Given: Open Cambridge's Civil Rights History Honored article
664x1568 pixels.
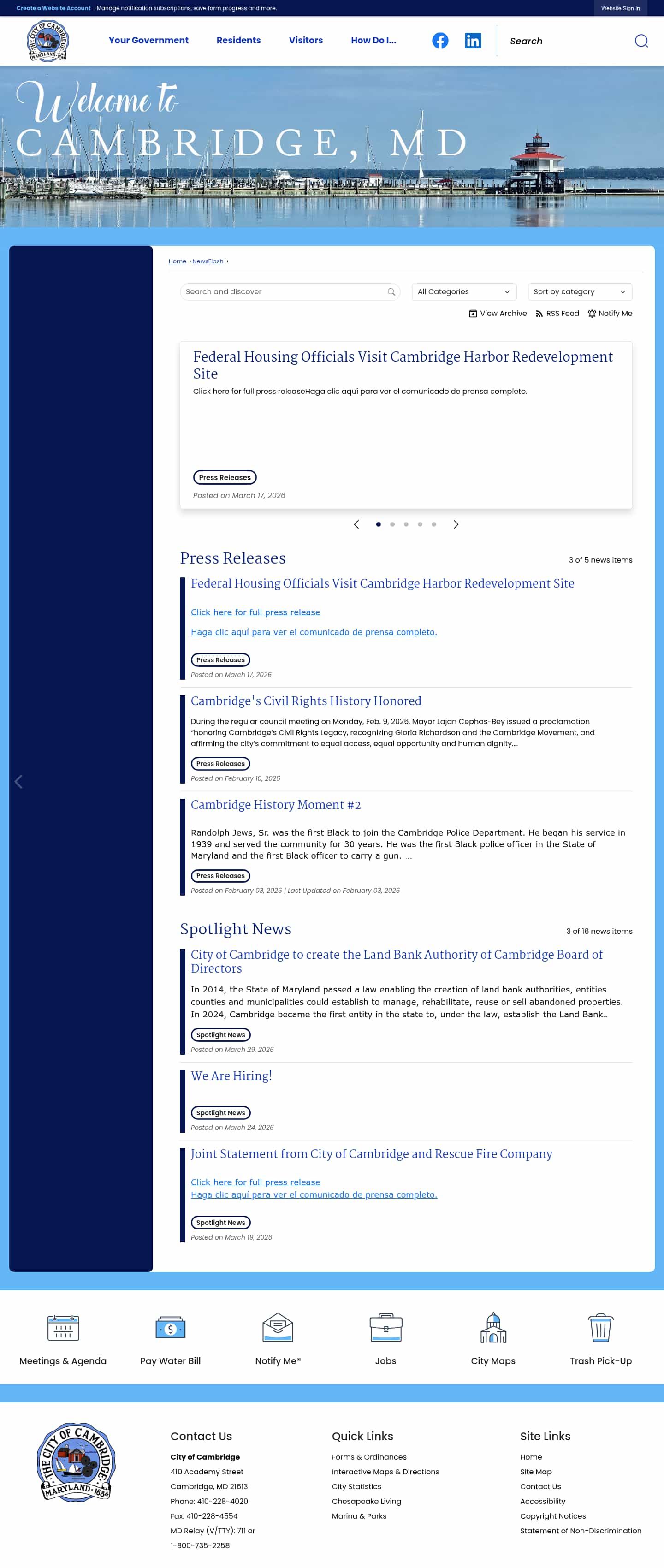Looking at the screenshot, I should (306, 701).
